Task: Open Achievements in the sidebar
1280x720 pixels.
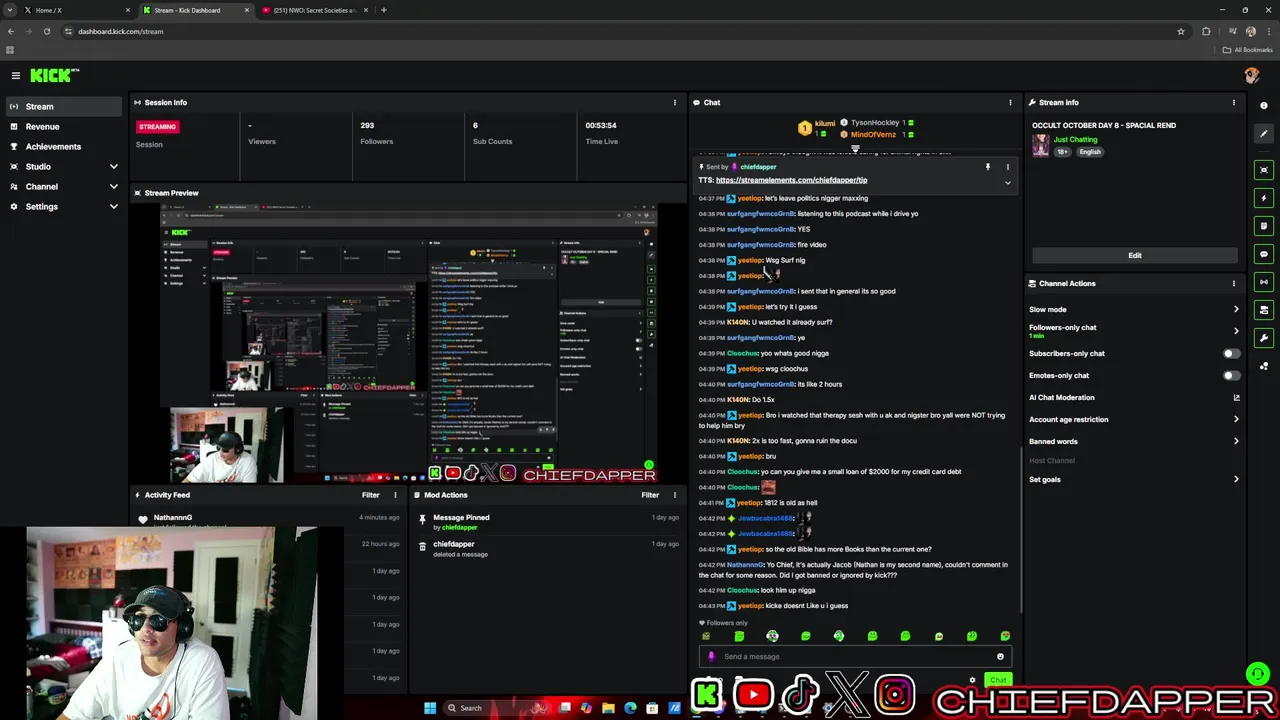Action: 64,146
